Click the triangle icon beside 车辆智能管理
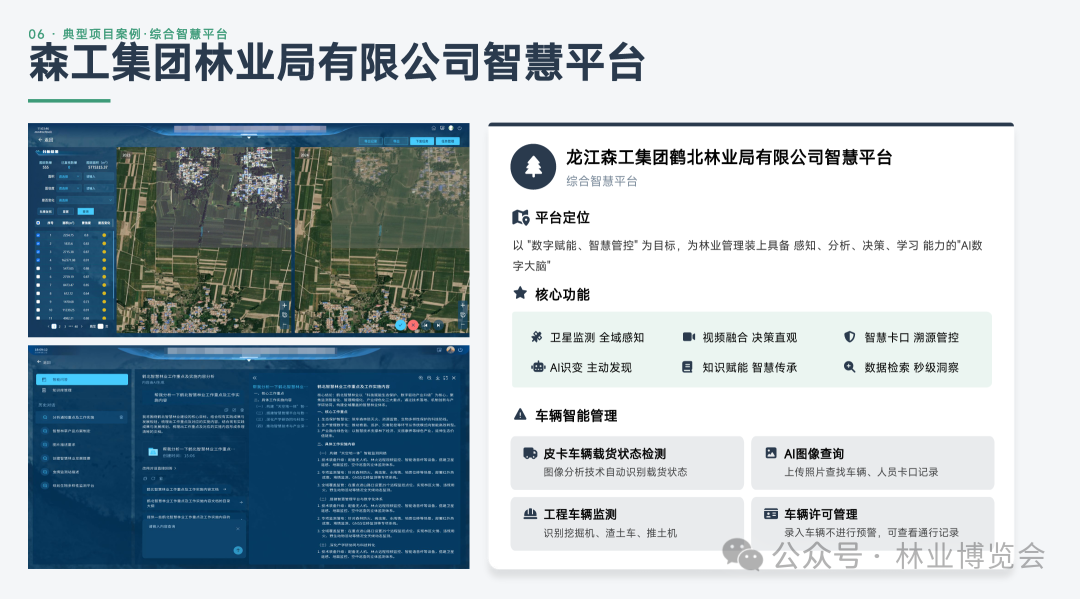The image size is (1080, 599). click(520, 414)
